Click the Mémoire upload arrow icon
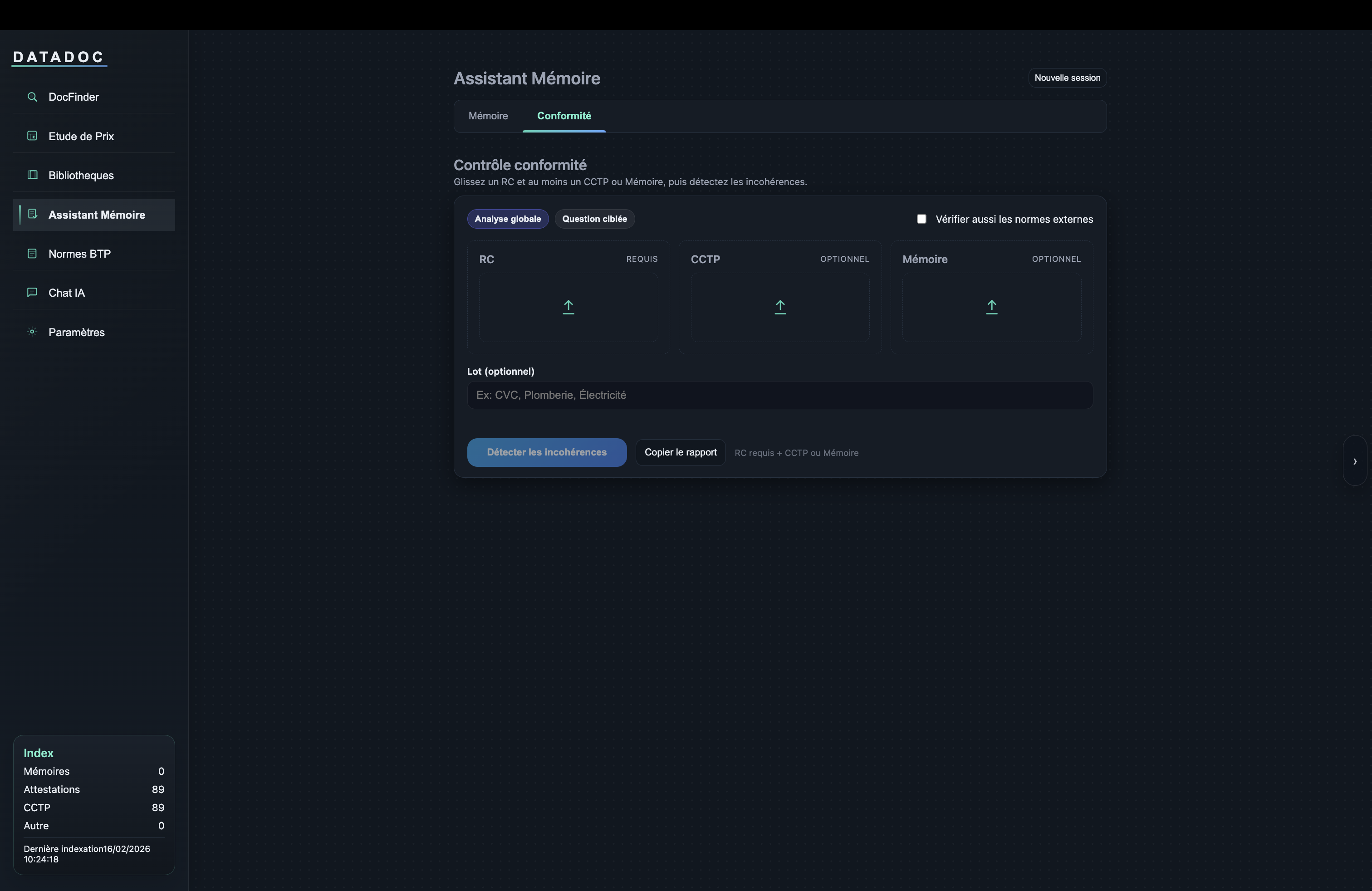This screenshot has width=1372, height=891. [991, 307]
